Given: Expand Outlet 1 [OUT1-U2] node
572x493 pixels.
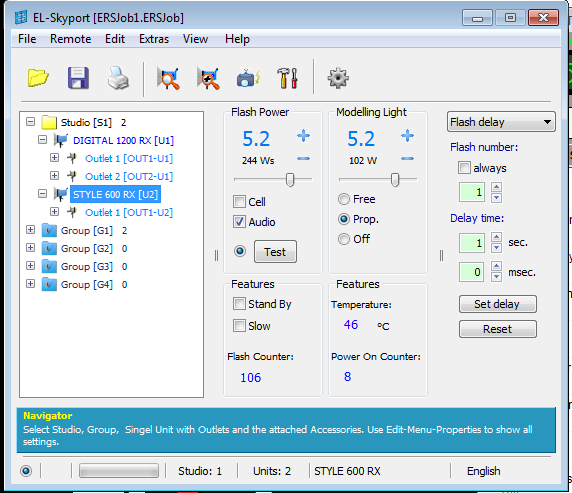Looking at the screenshot, I should [54, 212].
